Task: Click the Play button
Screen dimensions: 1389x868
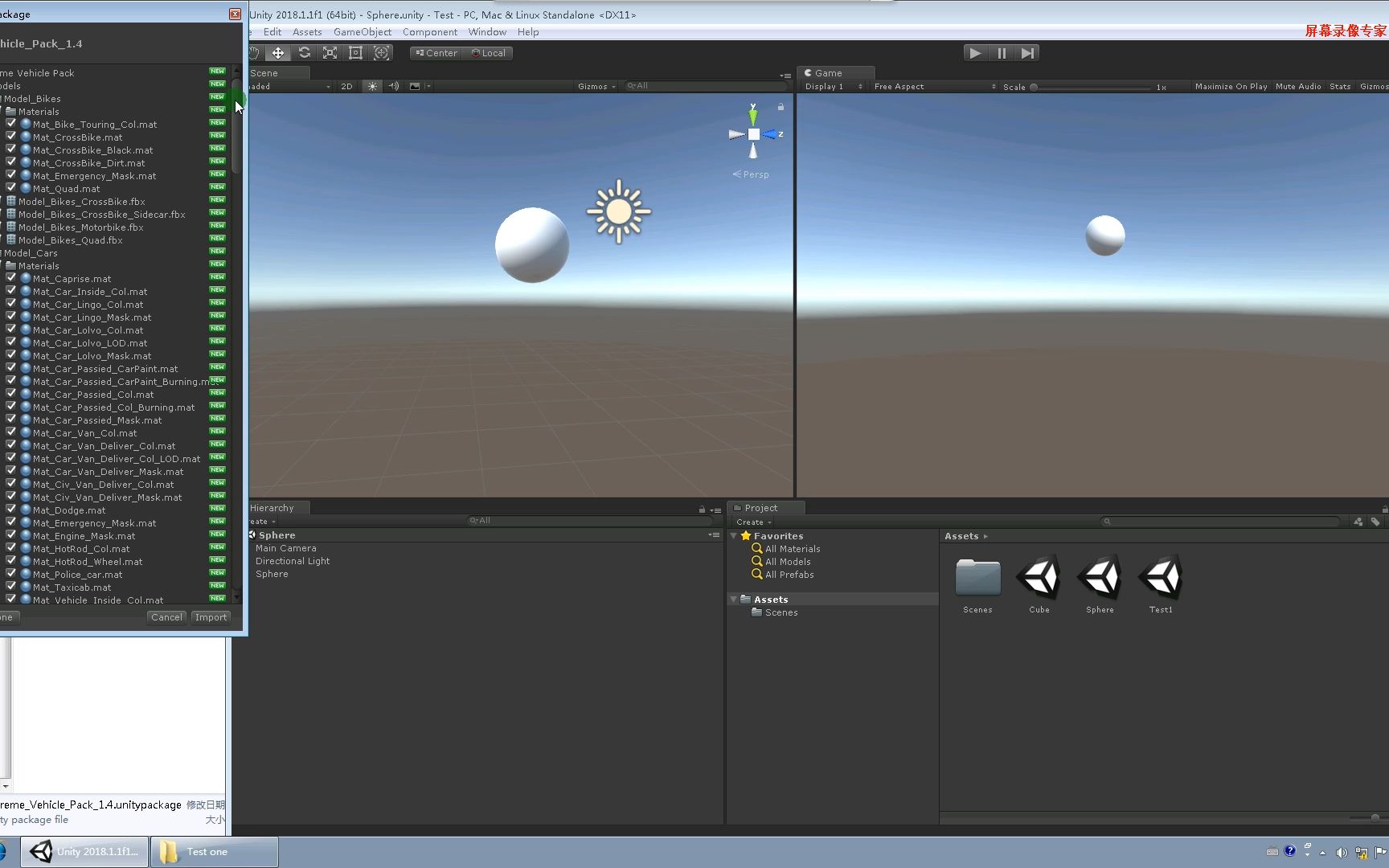Action: pos(975,53)
